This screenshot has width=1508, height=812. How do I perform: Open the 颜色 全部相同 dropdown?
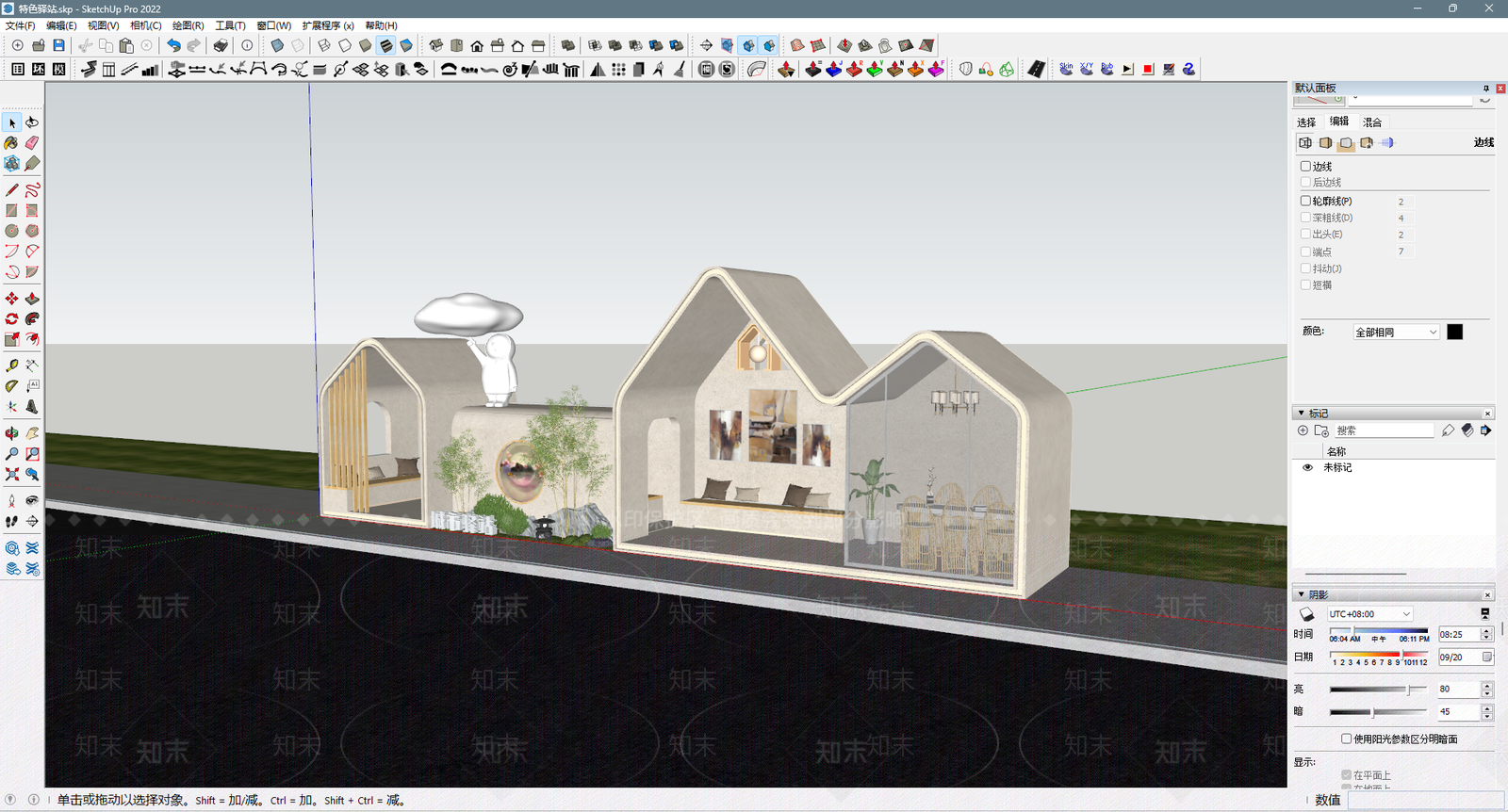1396,333
